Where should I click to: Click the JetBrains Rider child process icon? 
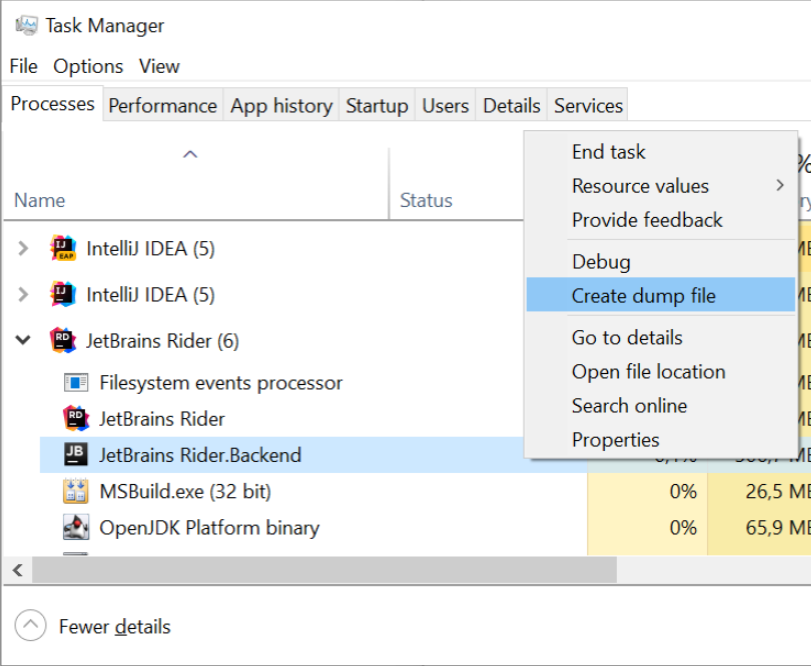tap(76, 418)
